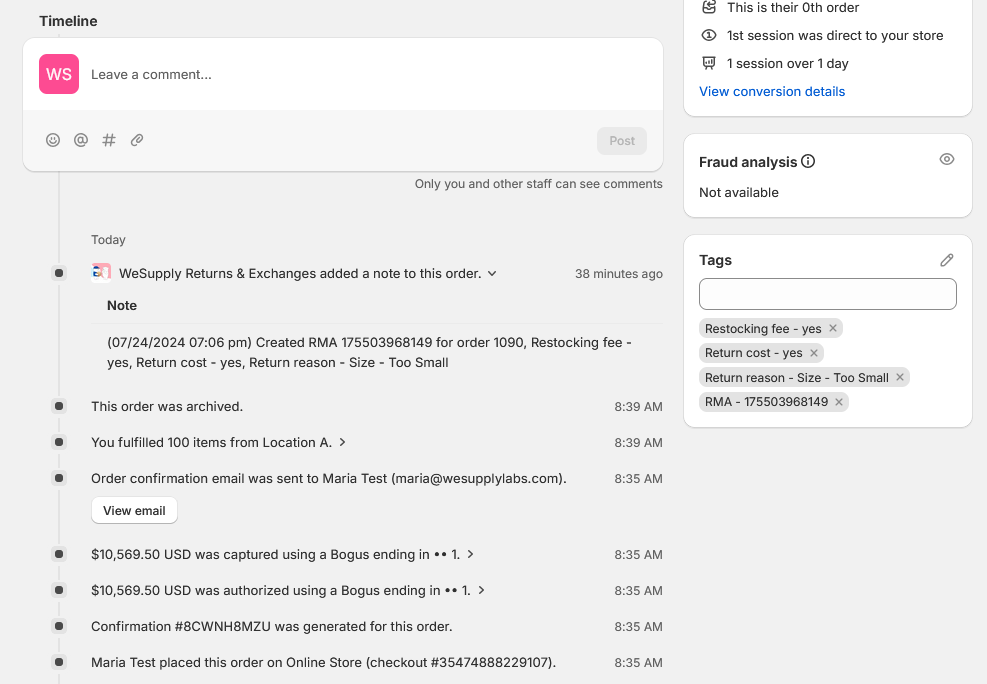Image resolution: width=987 pixels, height=684 pixels.
Task: Remove the 'Return cost - yes' tag
Action: (x=814, y=353)
